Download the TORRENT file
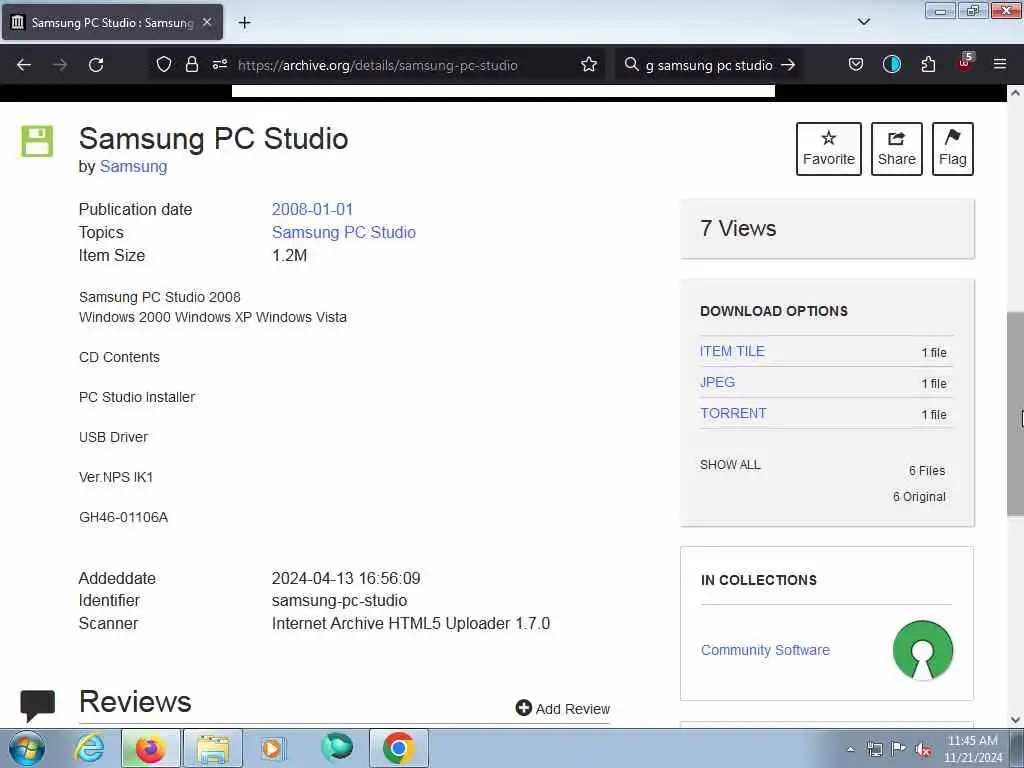Image resolution: width=1024 pixels, height=768 pixels. (x=733, y=413)
